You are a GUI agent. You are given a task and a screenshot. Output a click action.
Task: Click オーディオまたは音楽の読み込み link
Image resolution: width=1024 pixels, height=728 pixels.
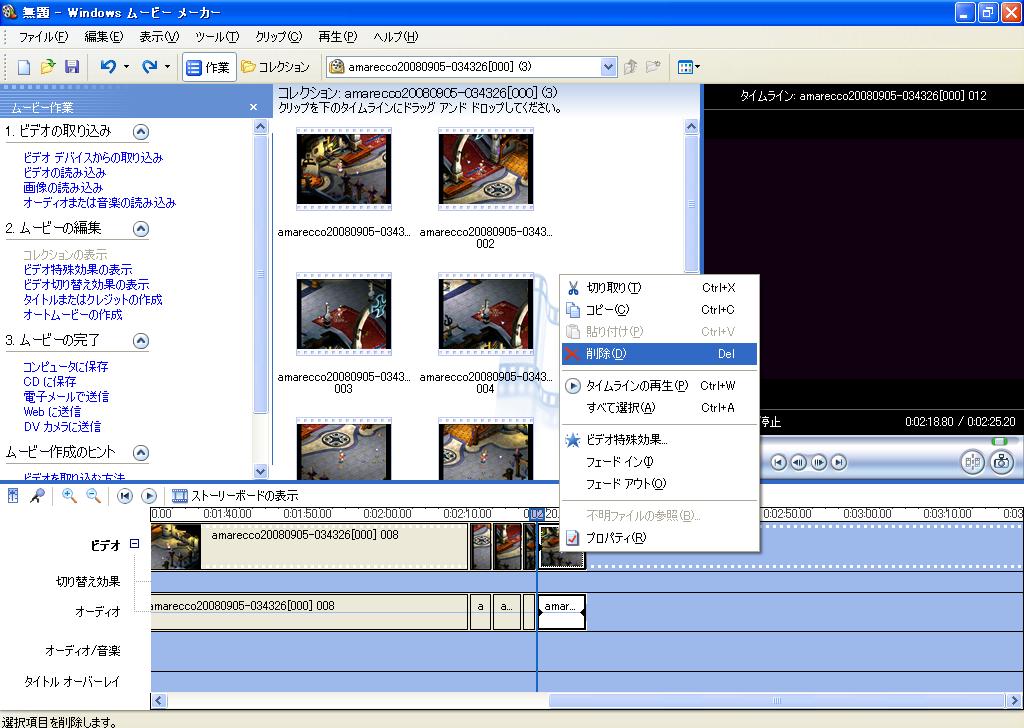pyautogui.click(x=99, y=202)
